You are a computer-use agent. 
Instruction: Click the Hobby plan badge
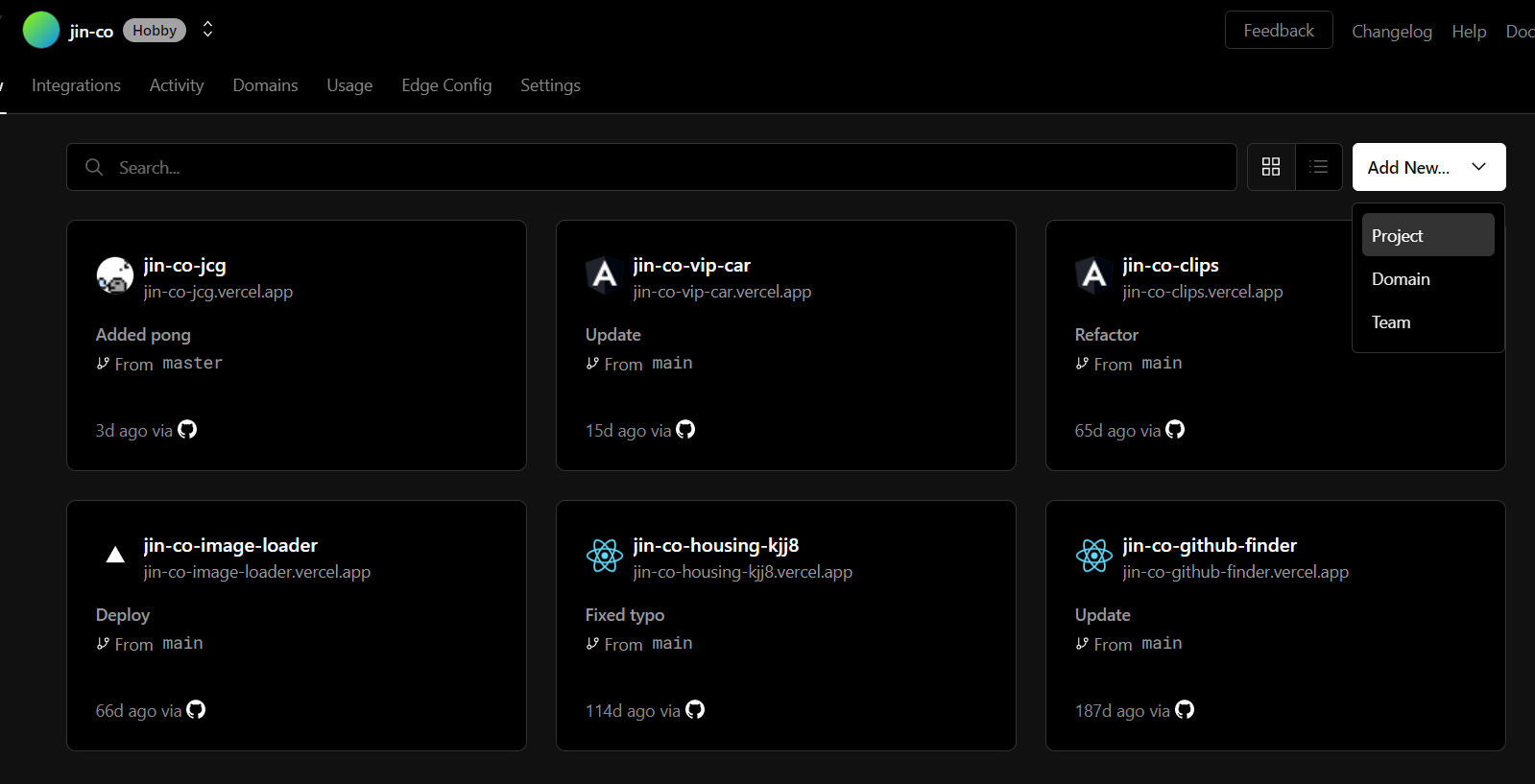pos(155,31)
